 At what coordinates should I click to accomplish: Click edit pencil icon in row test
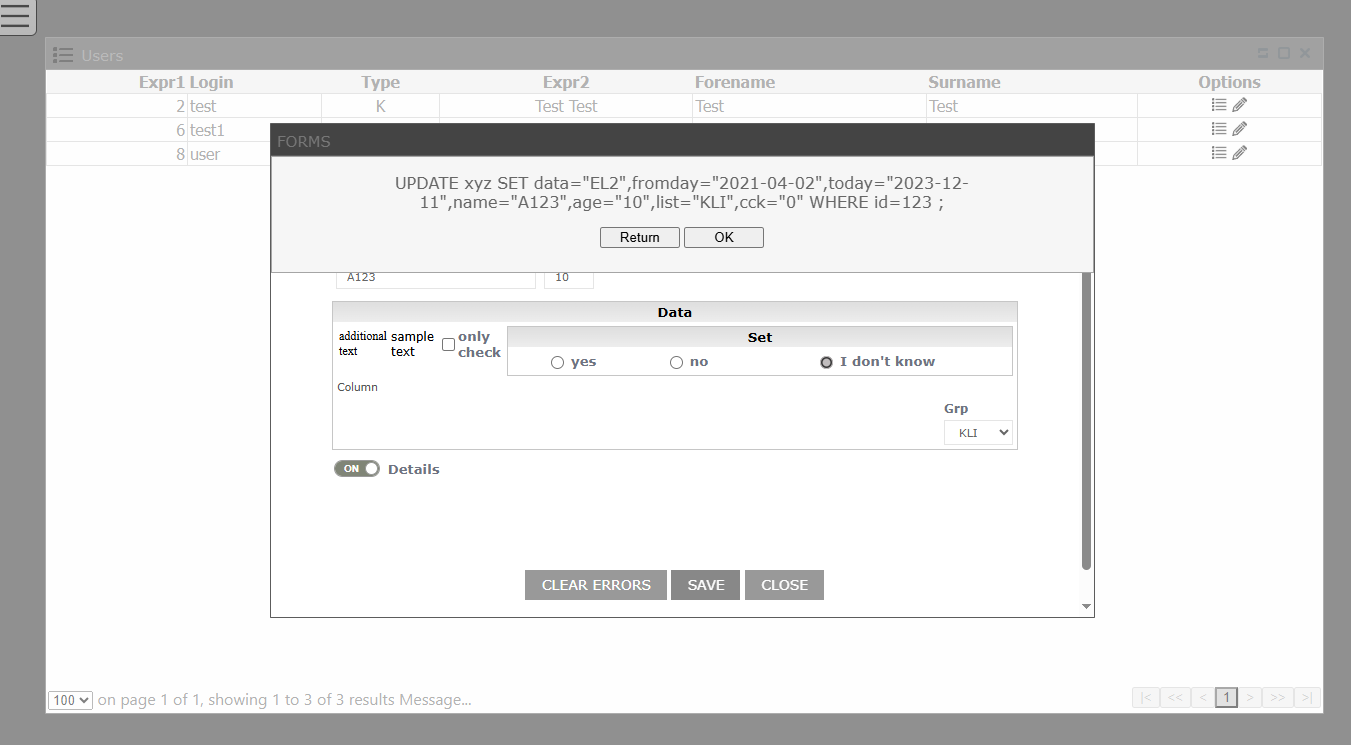point(1240,105)
